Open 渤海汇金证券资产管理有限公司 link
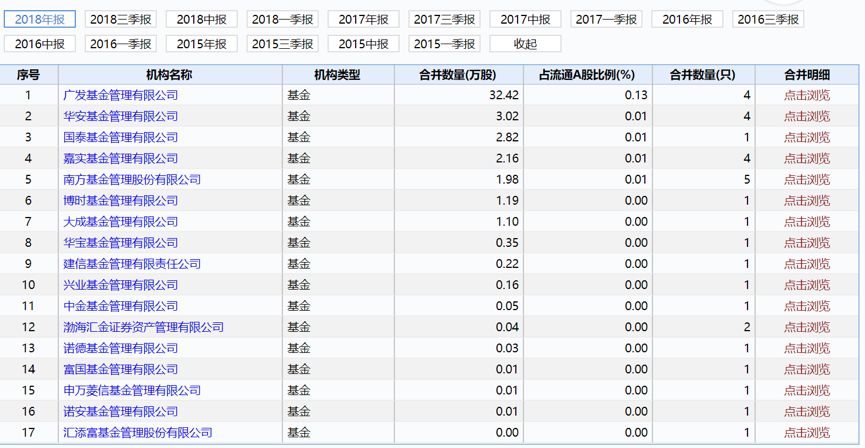The width and height of the screenshot is (865, 448). tap(143, 327)
